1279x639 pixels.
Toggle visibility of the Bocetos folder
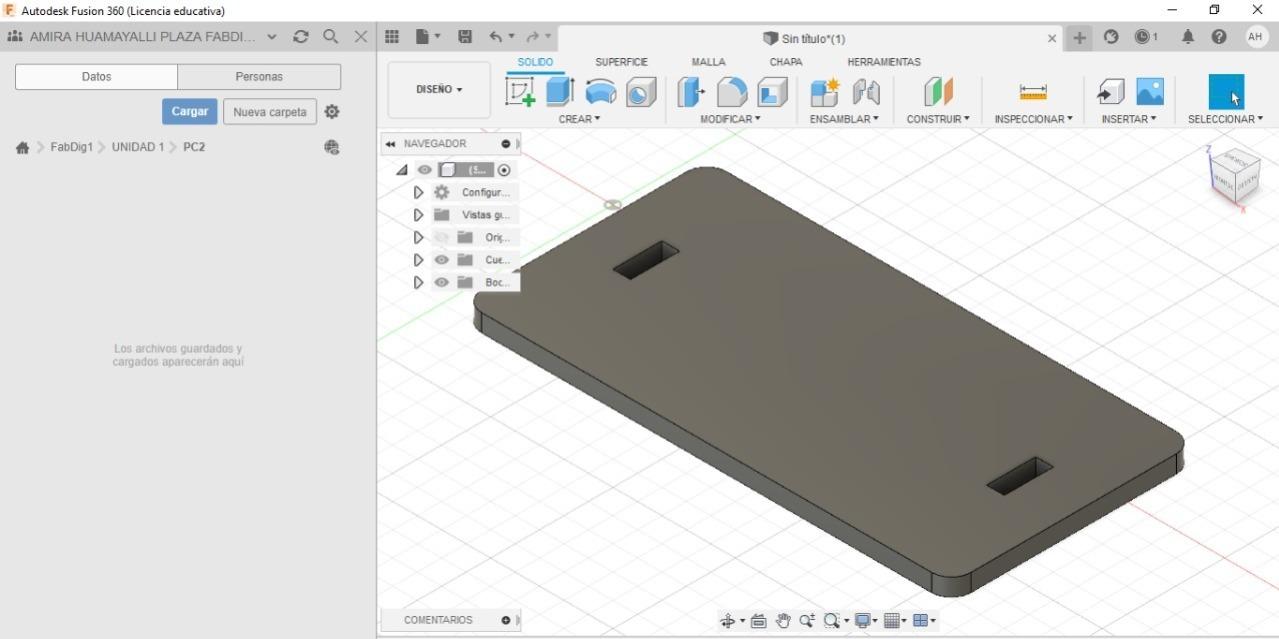pos(441,283)
